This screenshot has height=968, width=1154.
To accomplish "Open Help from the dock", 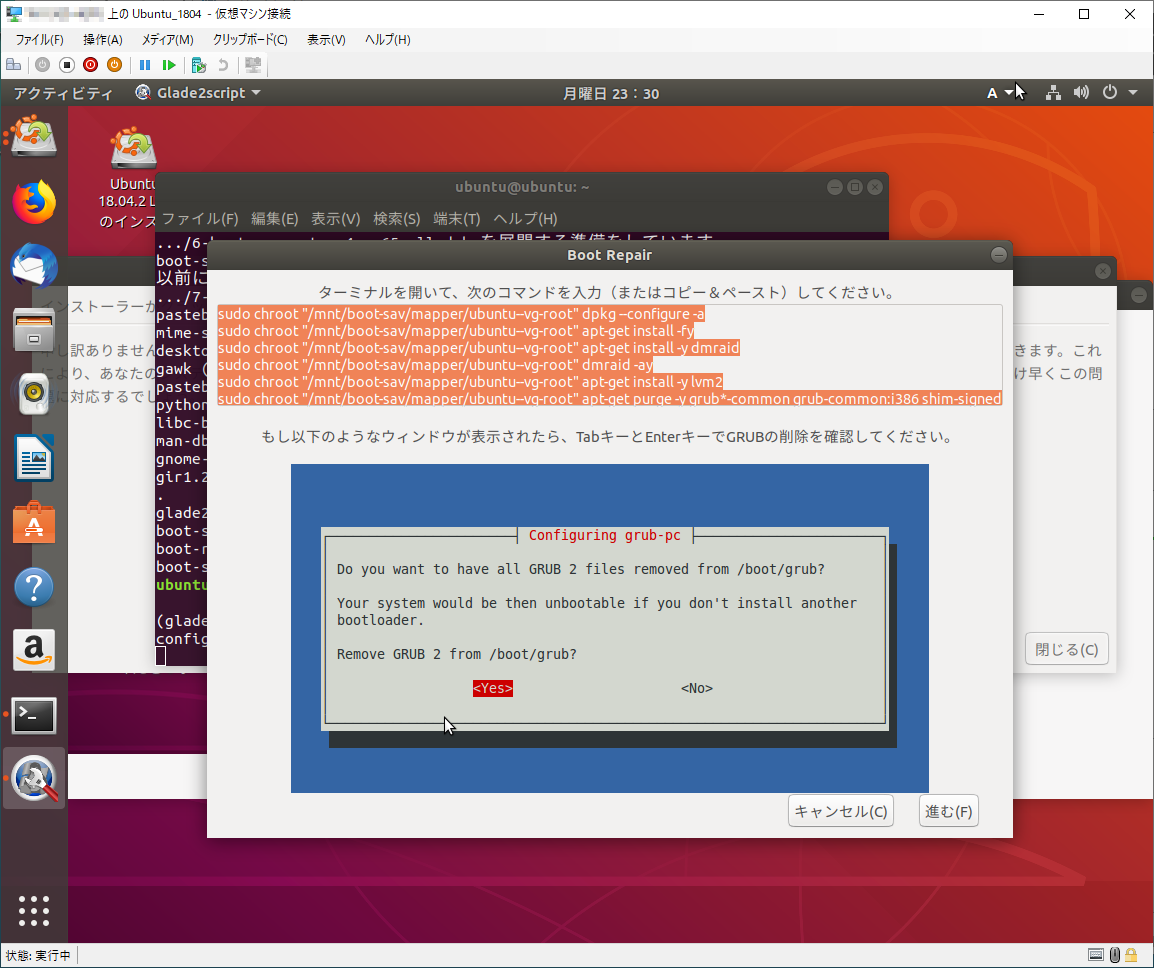I will pos(33,587).
